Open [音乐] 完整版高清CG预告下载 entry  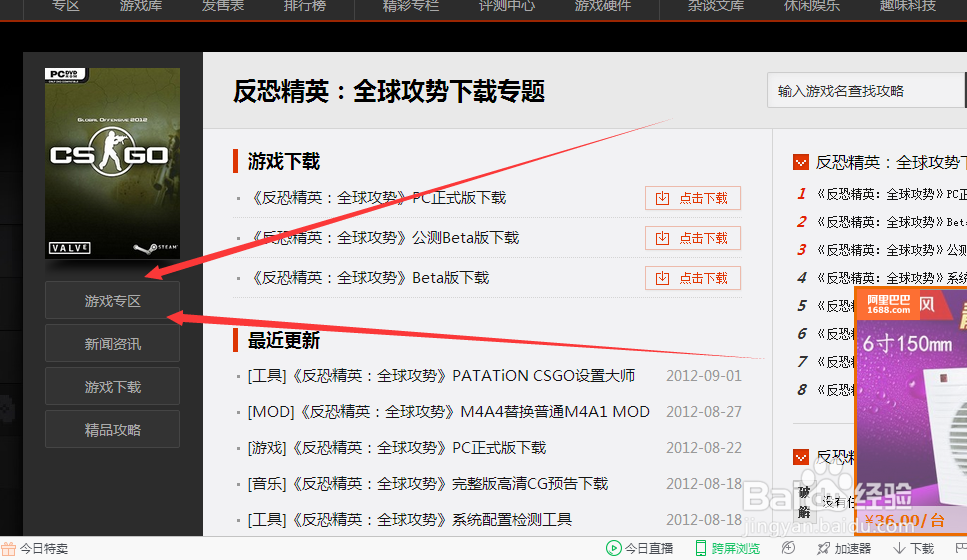pos(427,484)
